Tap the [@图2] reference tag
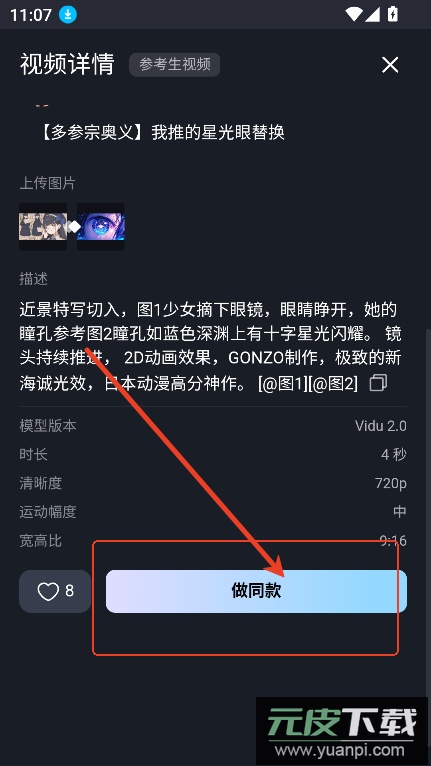This screenshot has height=766, width=431. [333, 383]
